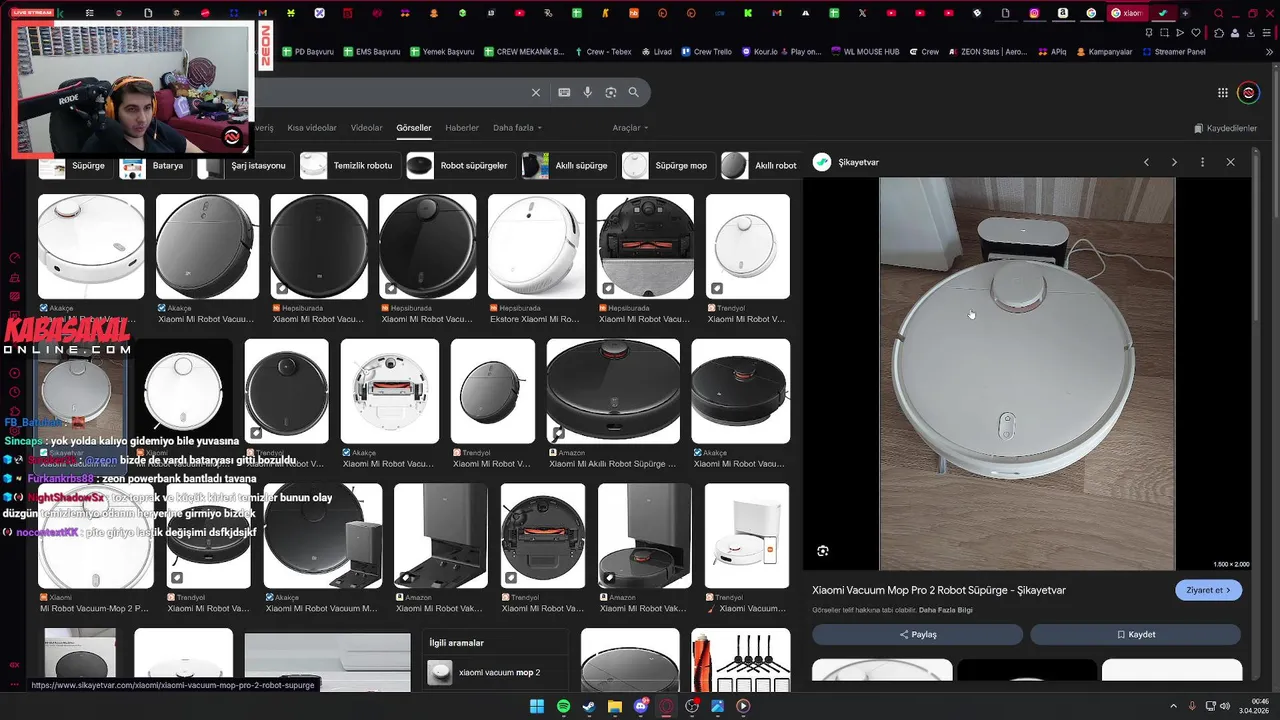Open the Şikayetvar source link in preview header
The width and height of the screenshot is (1280, 720).
(847, 162)
